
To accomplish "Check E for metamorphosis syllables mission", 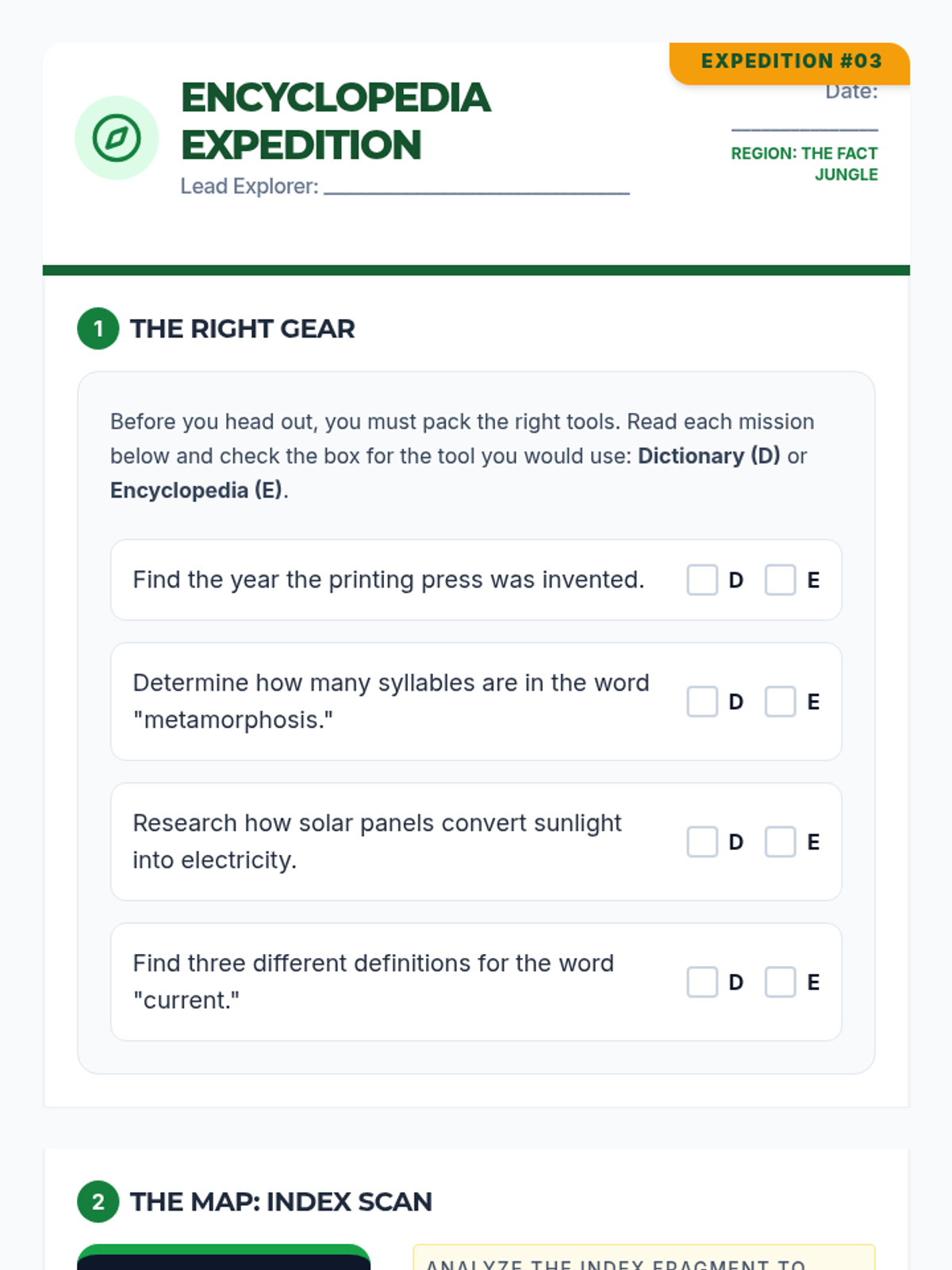I will click(x=780, y=702).
